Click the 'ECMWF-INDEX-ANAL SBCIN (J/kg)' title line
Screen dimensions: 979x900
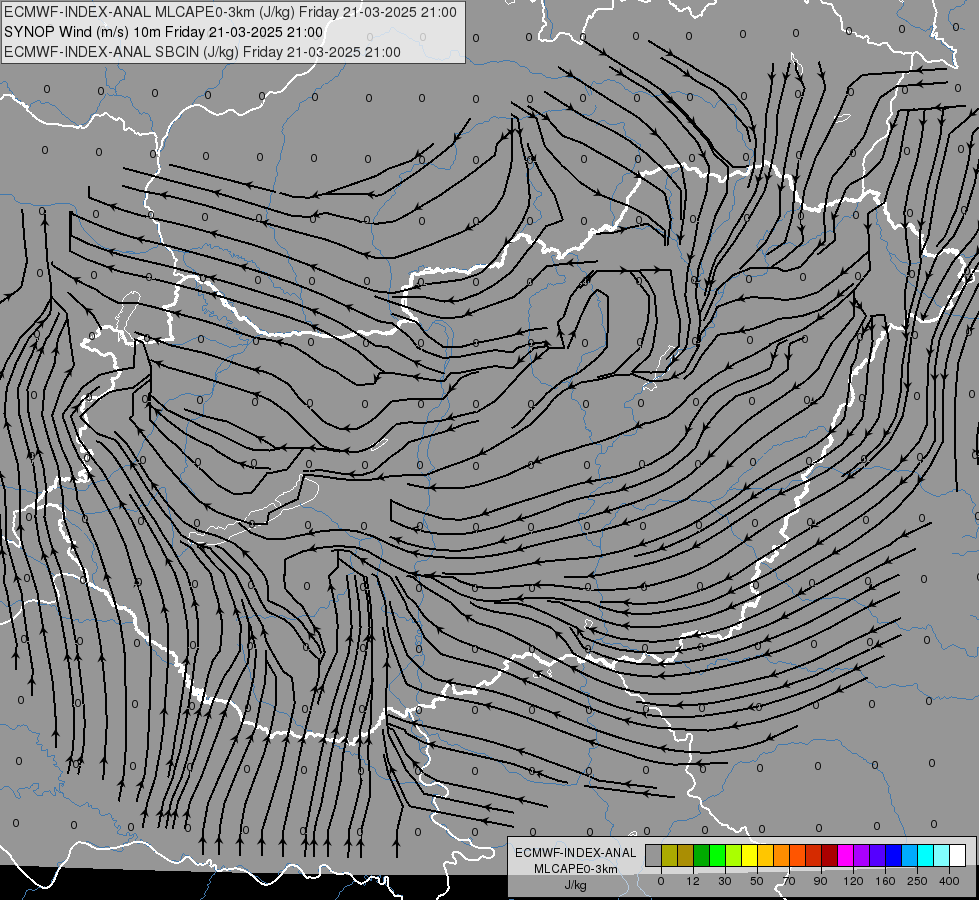point(121,52)
